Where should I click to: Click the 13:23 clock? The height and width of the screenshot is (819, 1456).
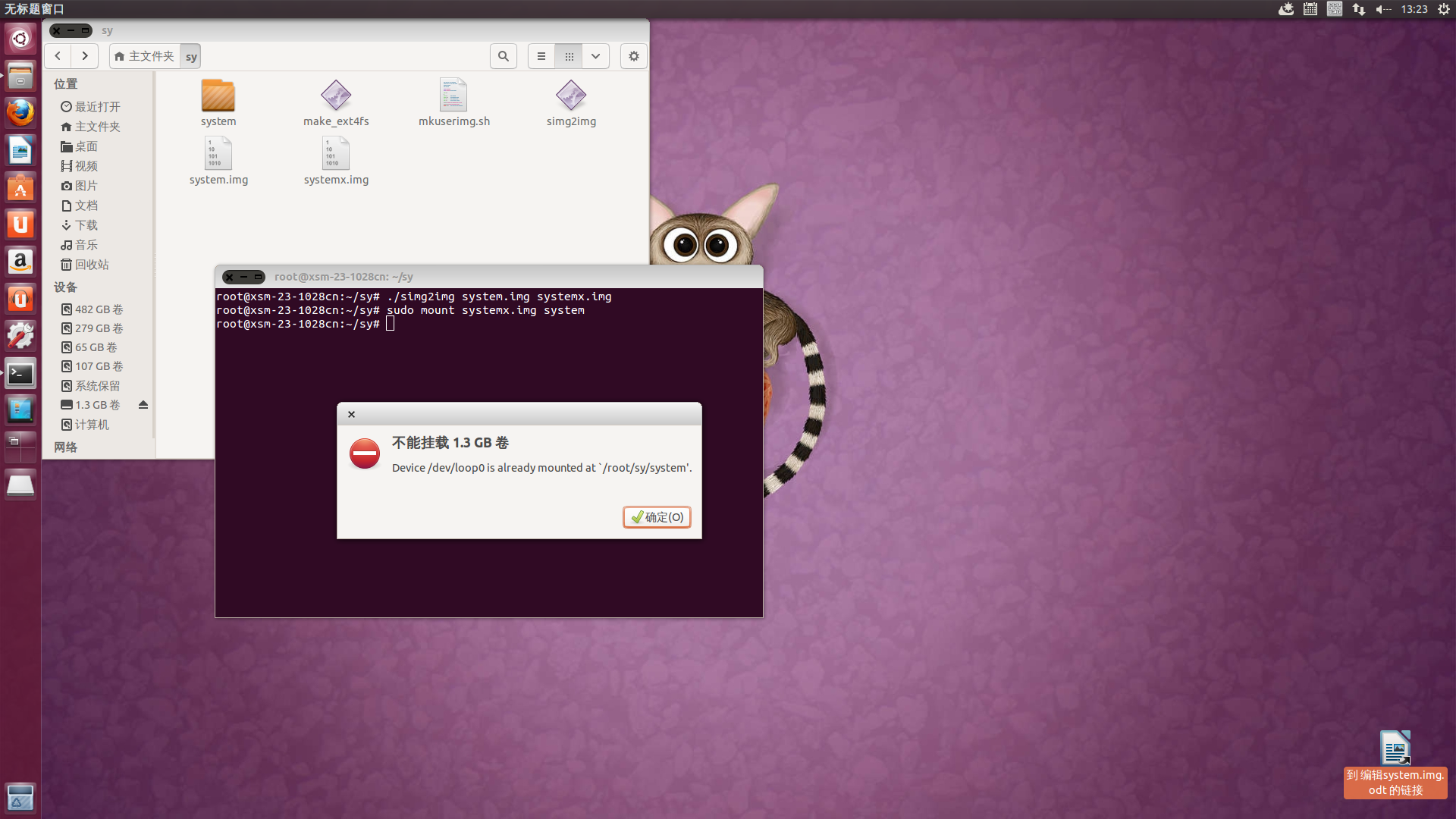1414,9
